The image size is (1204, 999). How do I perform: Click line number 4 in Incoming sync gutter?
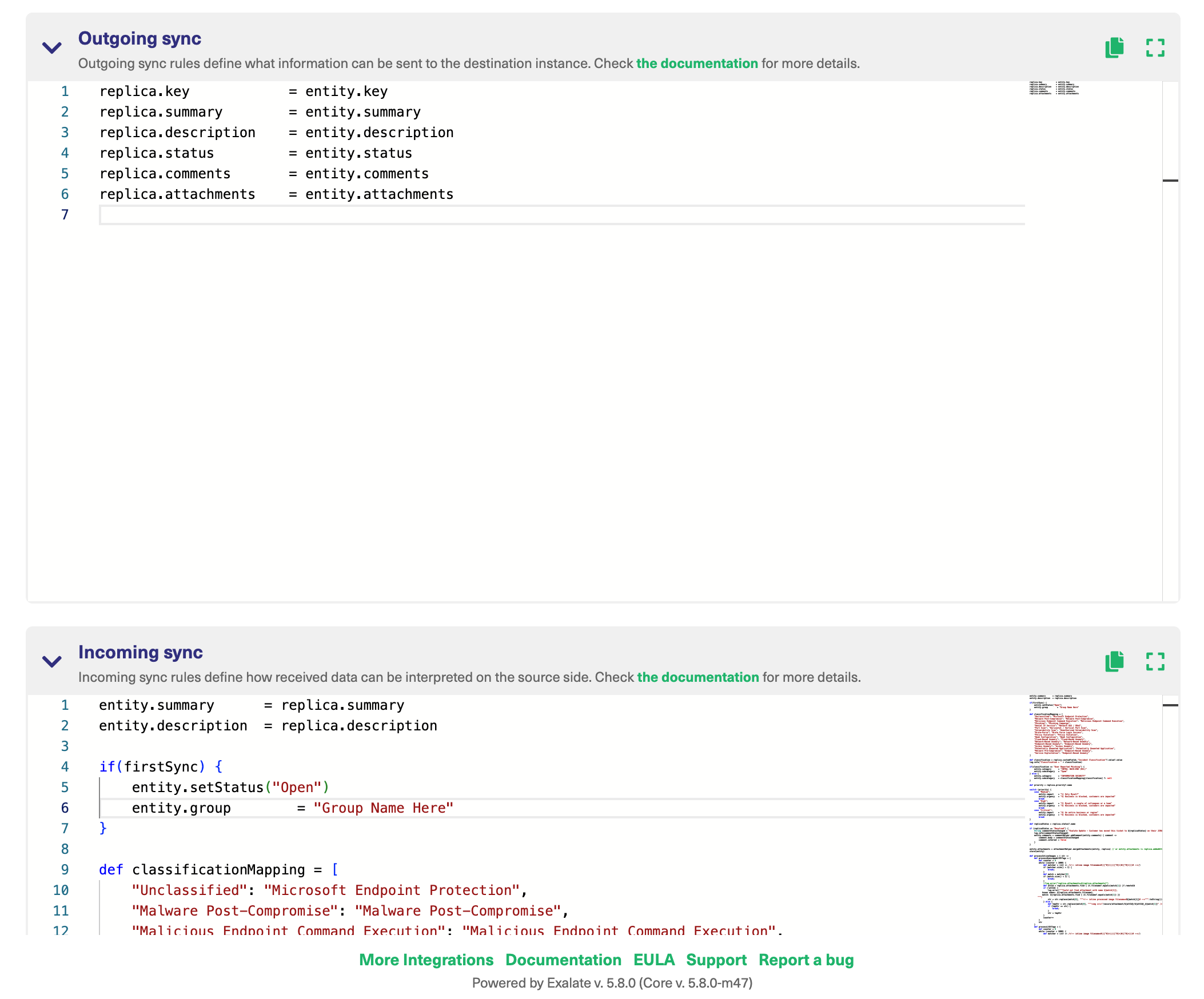65,767
